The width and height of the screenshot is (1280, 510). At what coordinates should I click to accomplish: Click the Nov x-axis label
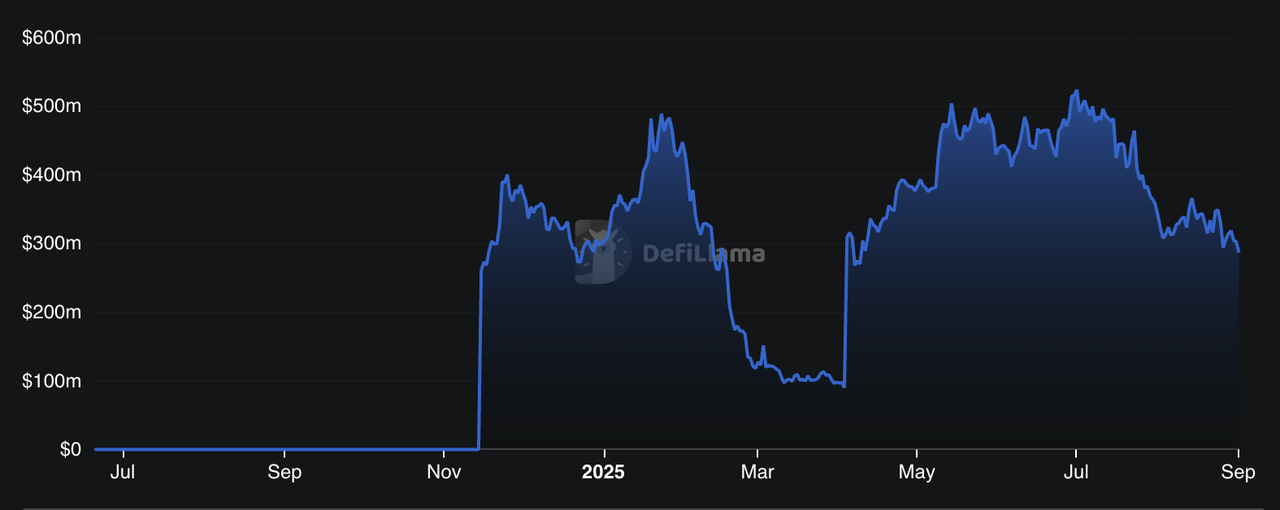(x=444, y=471)
